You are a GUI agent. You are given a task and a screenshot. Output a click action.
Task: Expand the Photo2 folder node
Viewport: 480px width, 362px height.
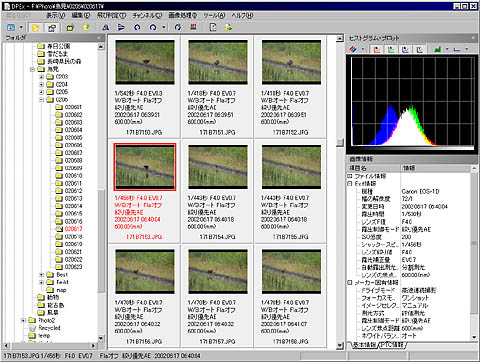pos(23,320)
